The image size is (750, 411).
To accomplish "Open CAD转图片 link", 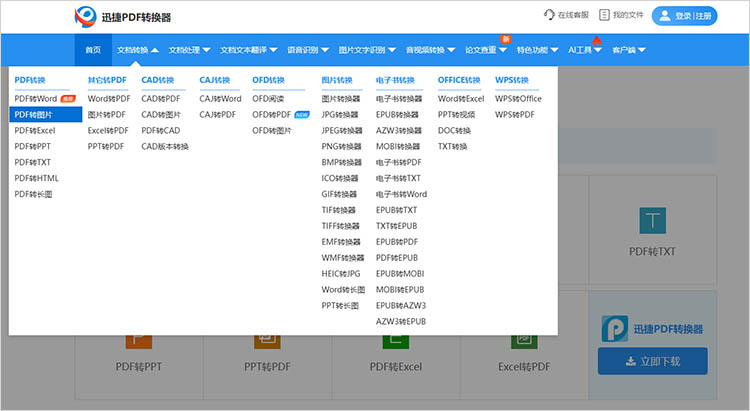I will (x=161, y=114).
